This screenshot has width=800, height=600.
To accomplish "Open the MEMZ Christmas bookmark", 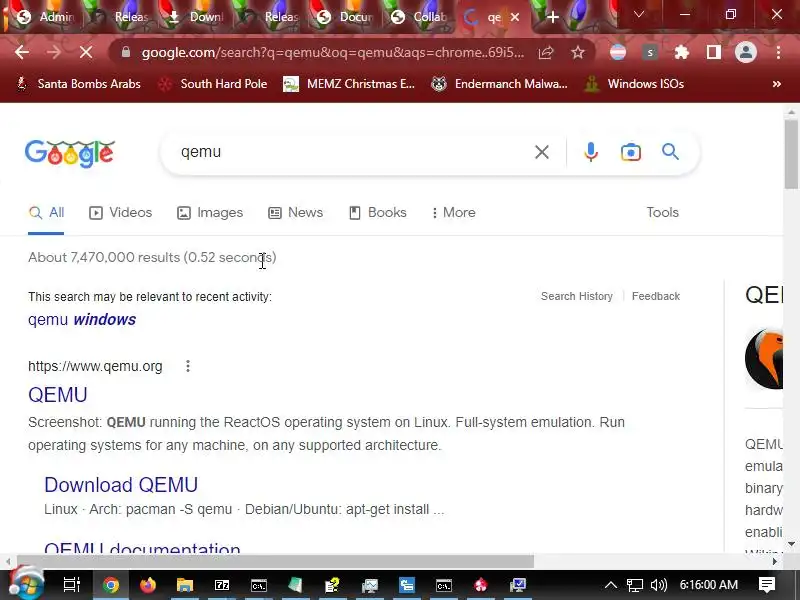I will click(349, 84).
